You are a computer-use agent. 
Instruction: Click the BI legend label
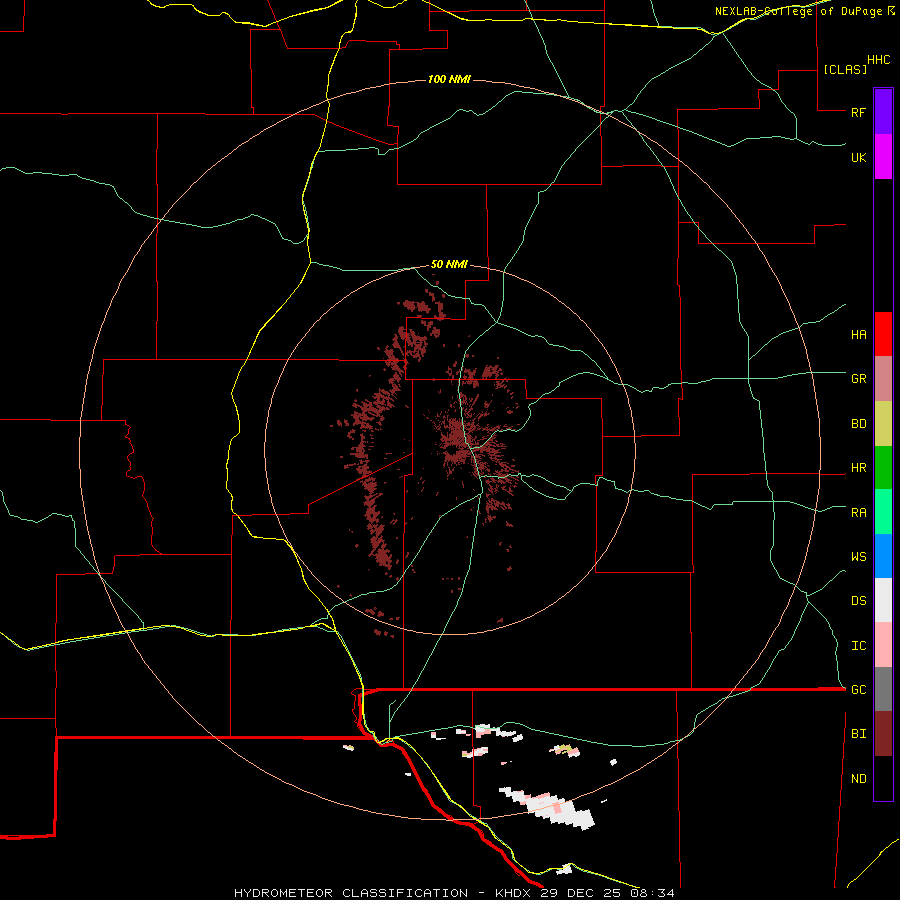coord(858,734)
